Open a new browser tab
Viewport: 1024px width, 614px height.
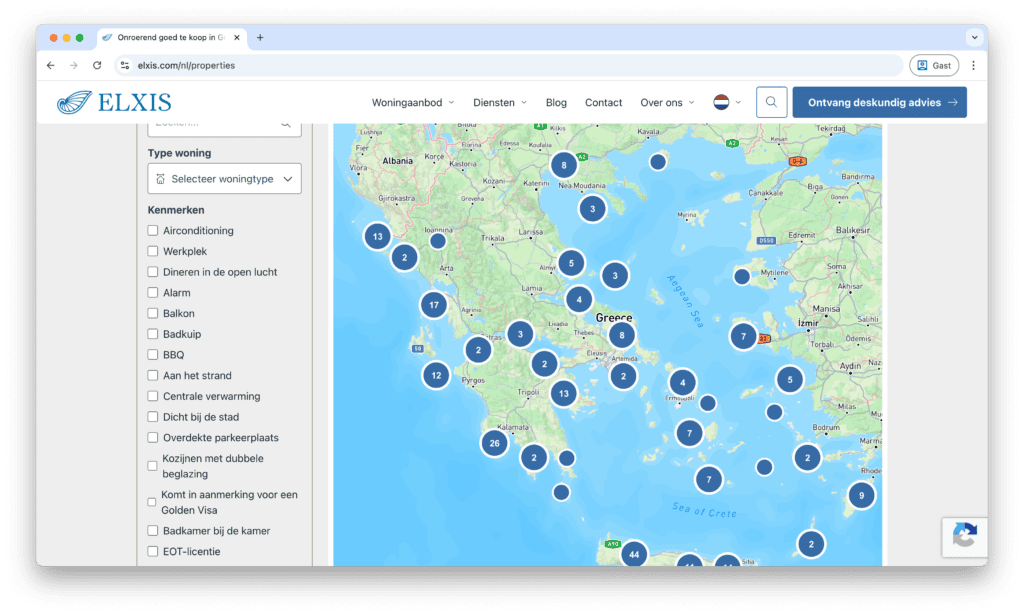point(260,37)
